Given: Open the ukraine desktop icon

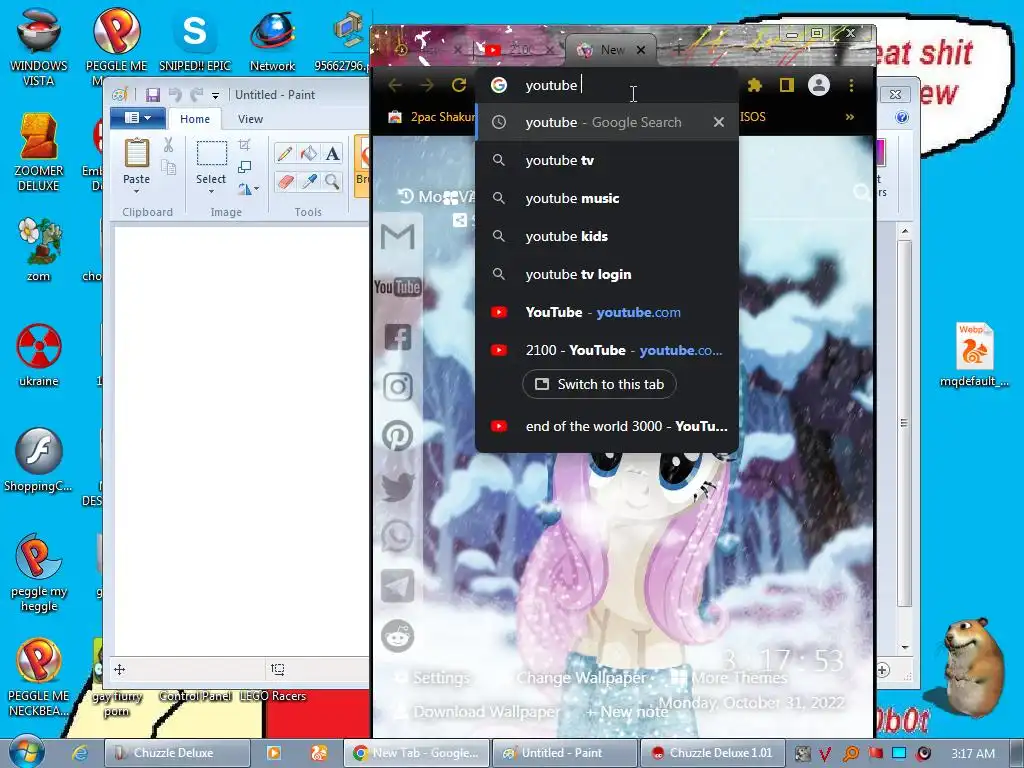Looking at the screenshot, I should click(x=39, y=355).
